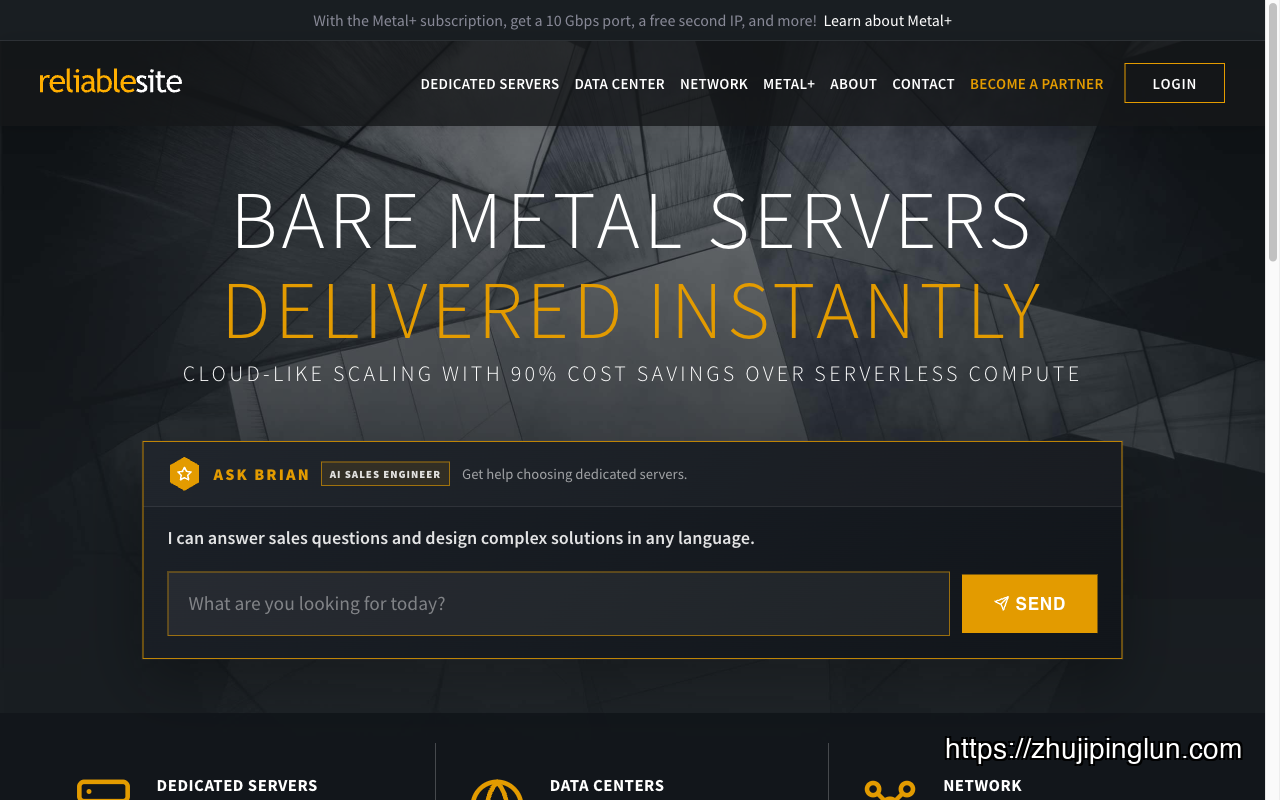The image size is (1280, 800).
Task: Click the Ask Brian star hexagon icon
Action: click(184, 474)
